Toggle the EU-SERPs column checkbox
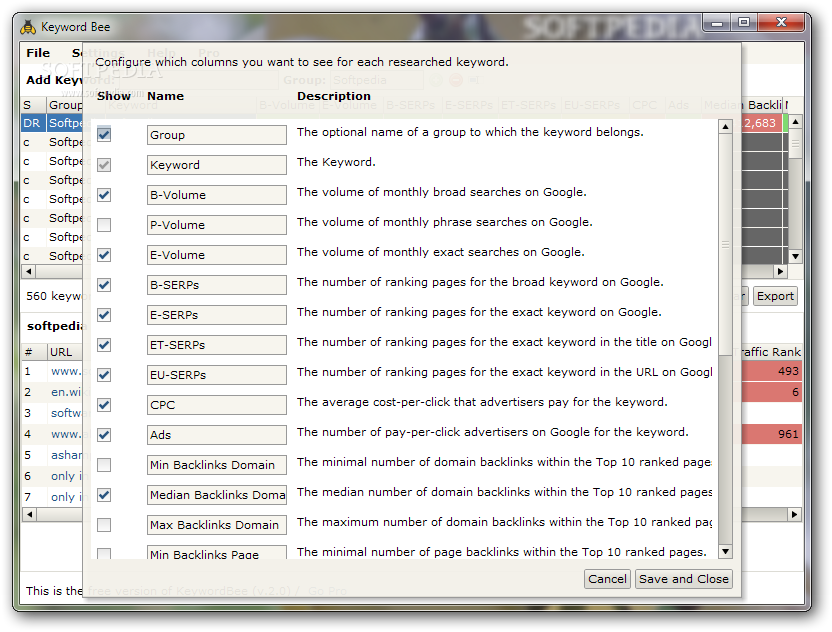The width and height of the screenshot is (832, 632). [x=104, y=375]
